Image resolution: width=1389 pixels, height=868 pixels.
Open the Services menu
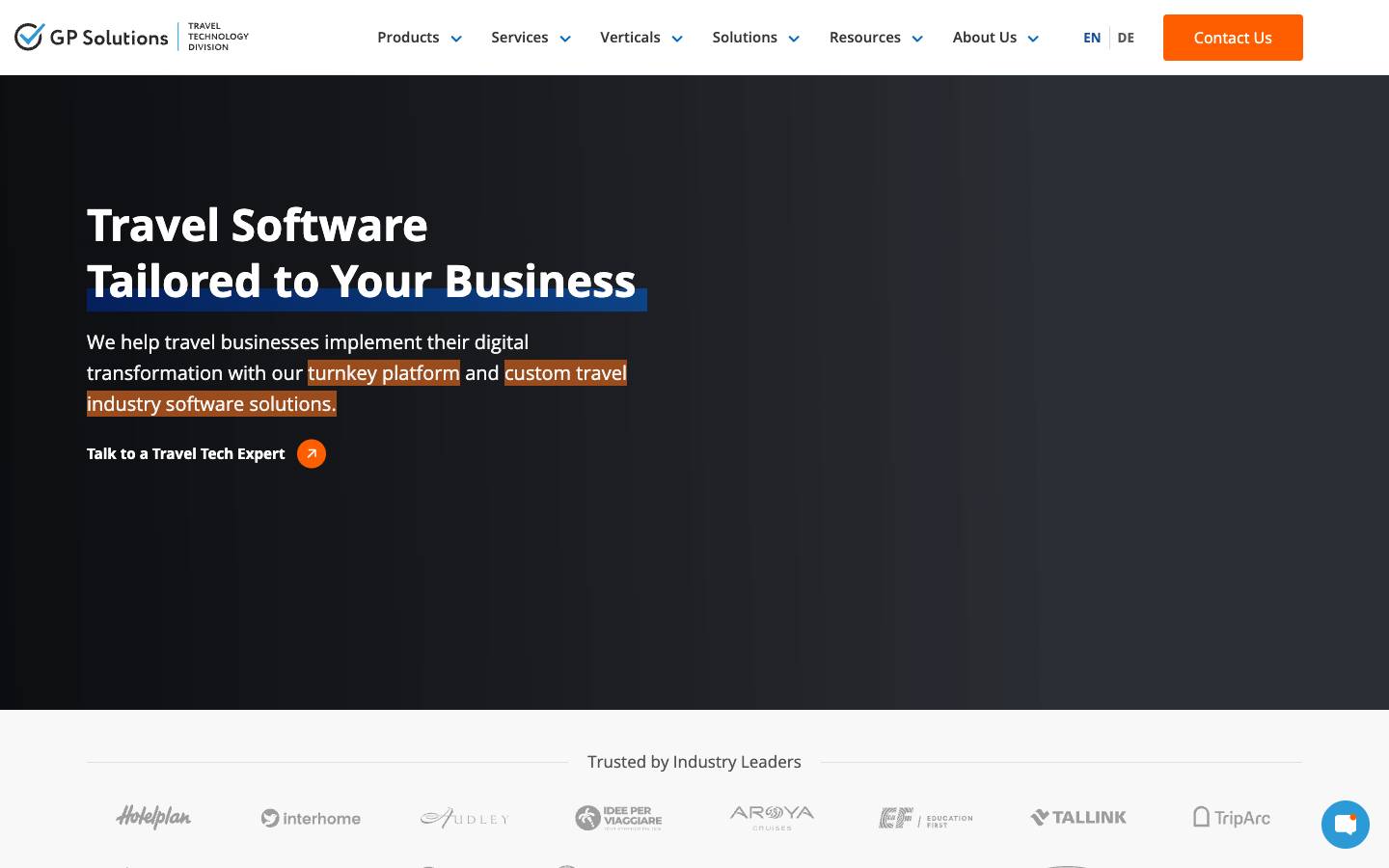(520, 38)
